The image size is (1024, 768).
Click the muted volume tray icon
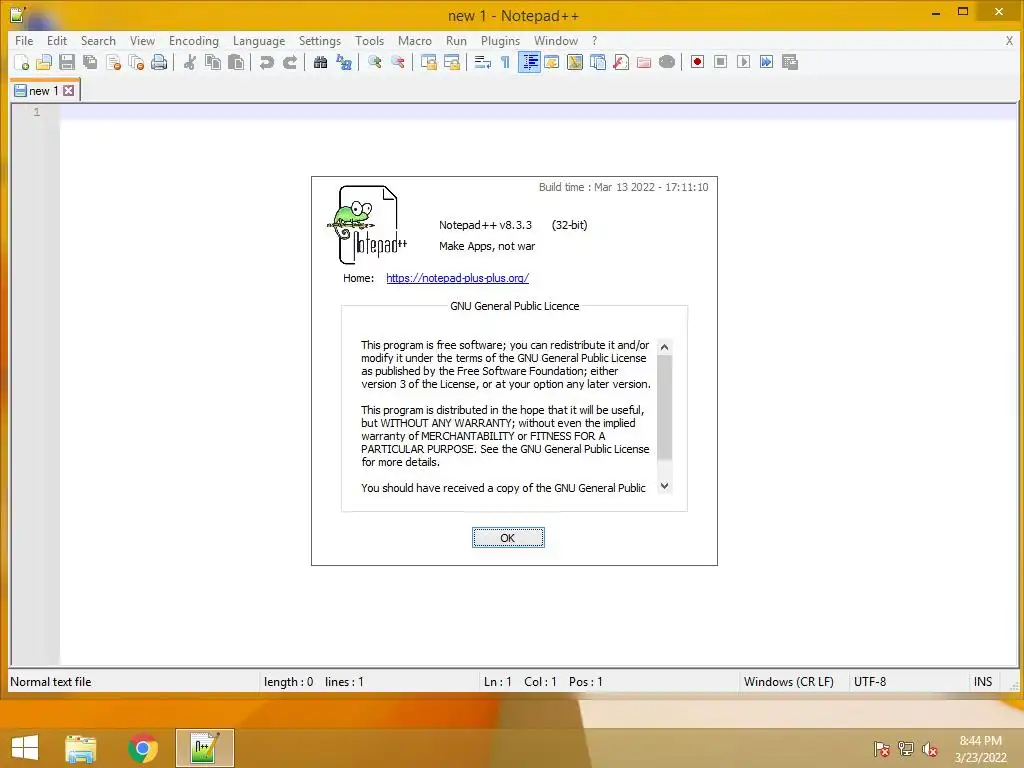coord(929,749)
